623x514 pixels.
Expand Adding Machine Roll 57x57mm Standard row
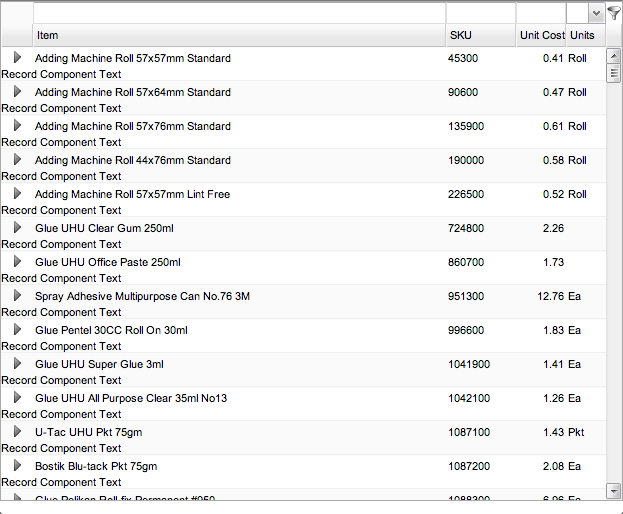(x=17, y=58)
